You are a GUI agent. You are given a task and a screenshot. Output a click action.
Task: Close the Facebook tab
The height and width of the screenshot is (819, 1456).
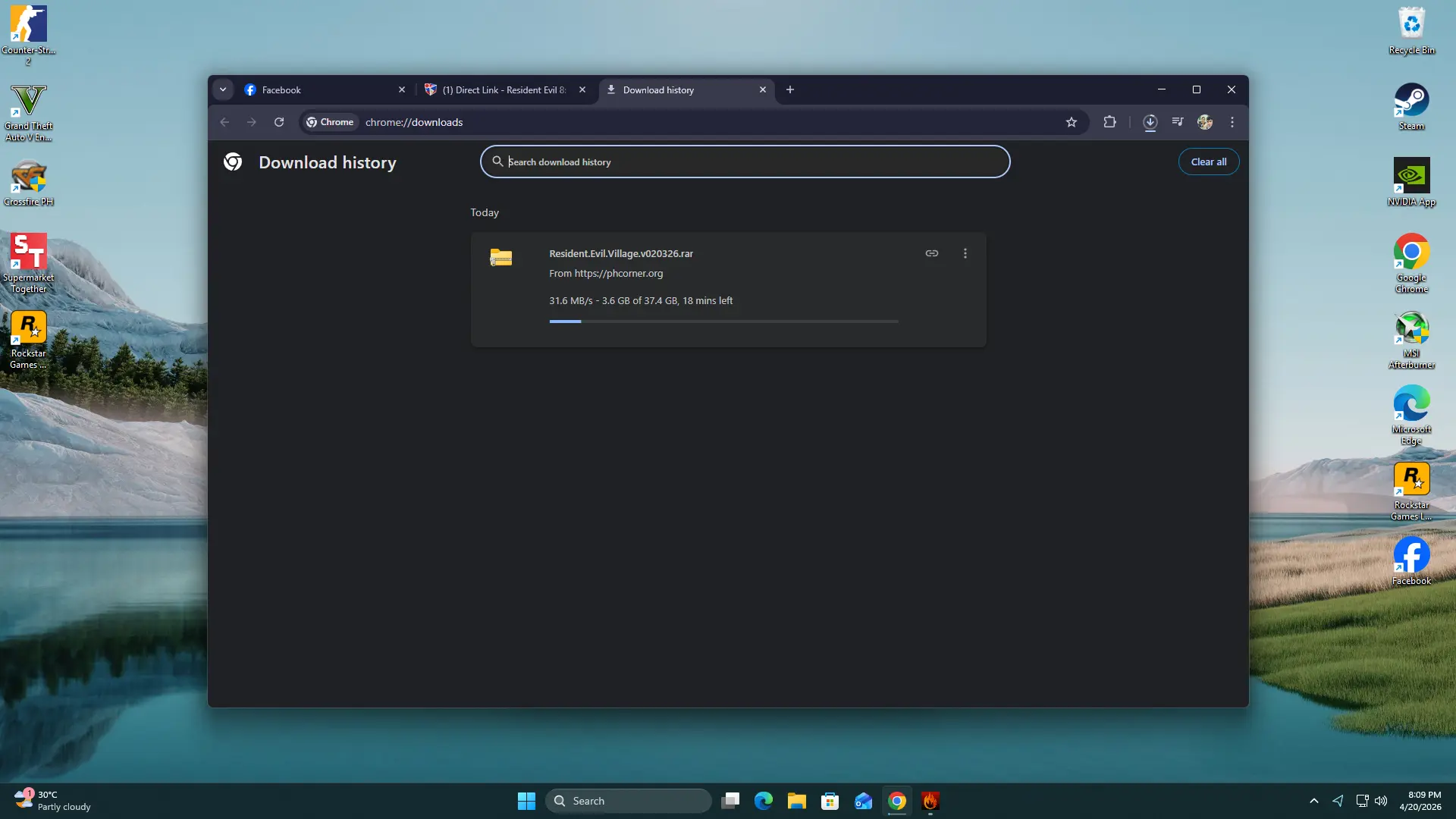point(402,89)
